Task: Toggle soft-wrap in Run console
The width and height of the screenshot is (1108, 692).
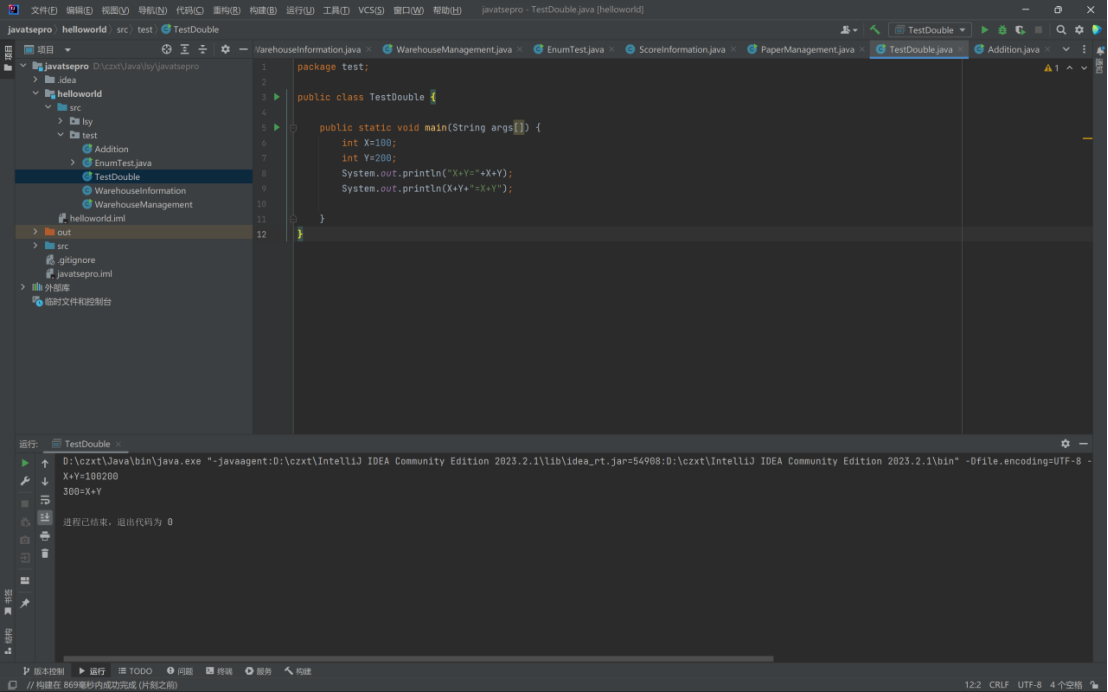Action: pyautogui.click(x=45, y=499)
